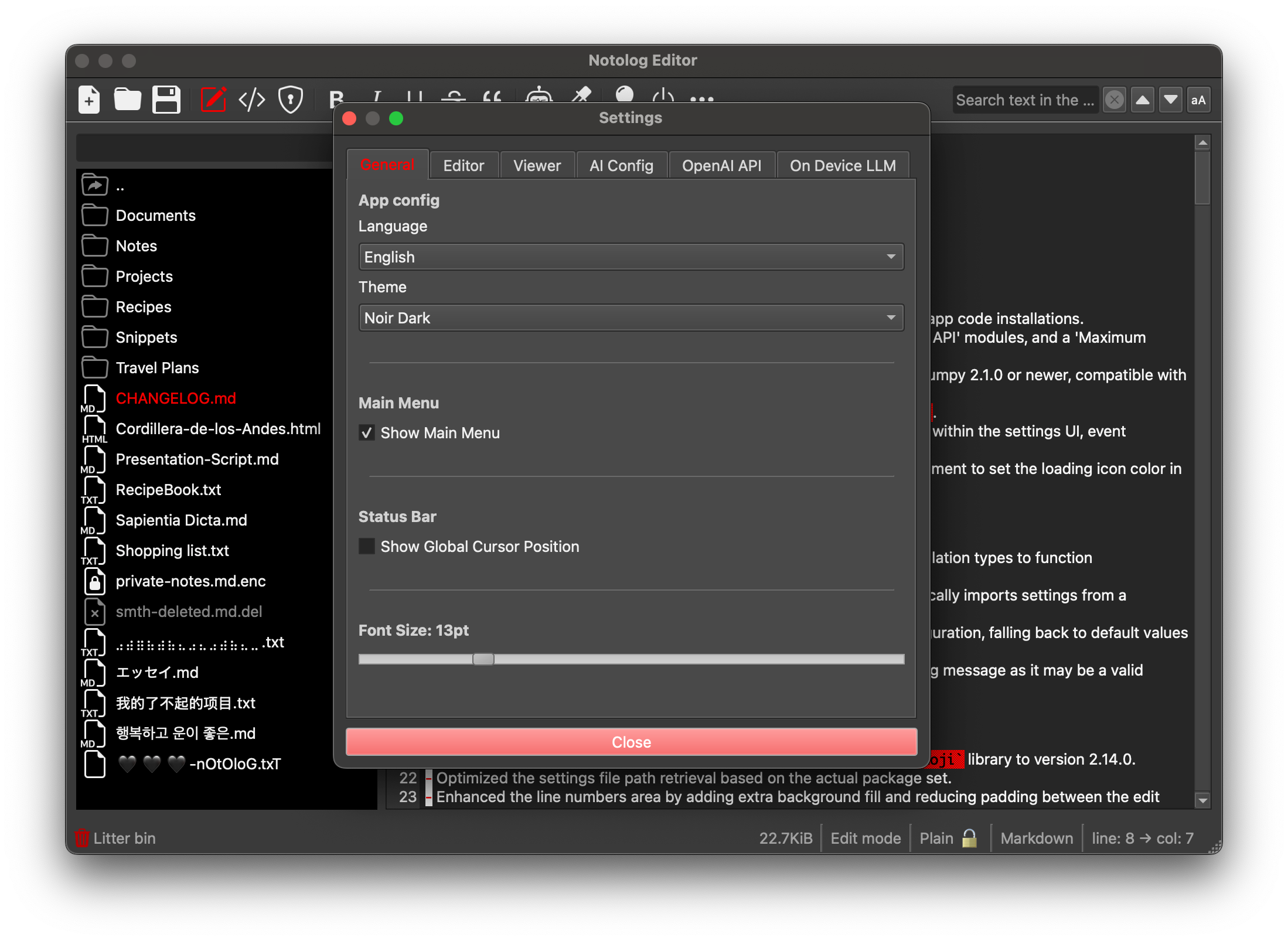Screen dimensions: 1288x941
Task: Switch to source code mode icon
Action: point(252,100)
